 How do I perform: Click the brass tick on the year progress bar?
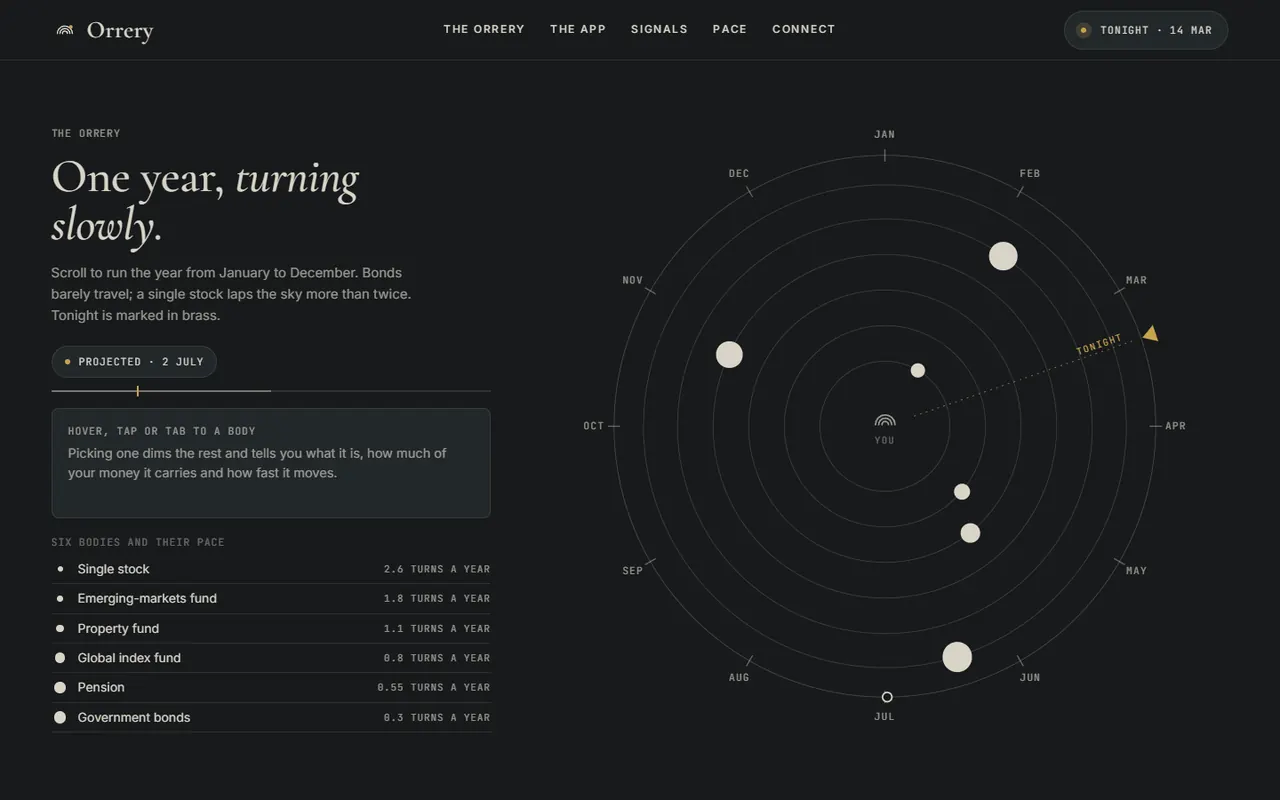click(x=137, y=391)
